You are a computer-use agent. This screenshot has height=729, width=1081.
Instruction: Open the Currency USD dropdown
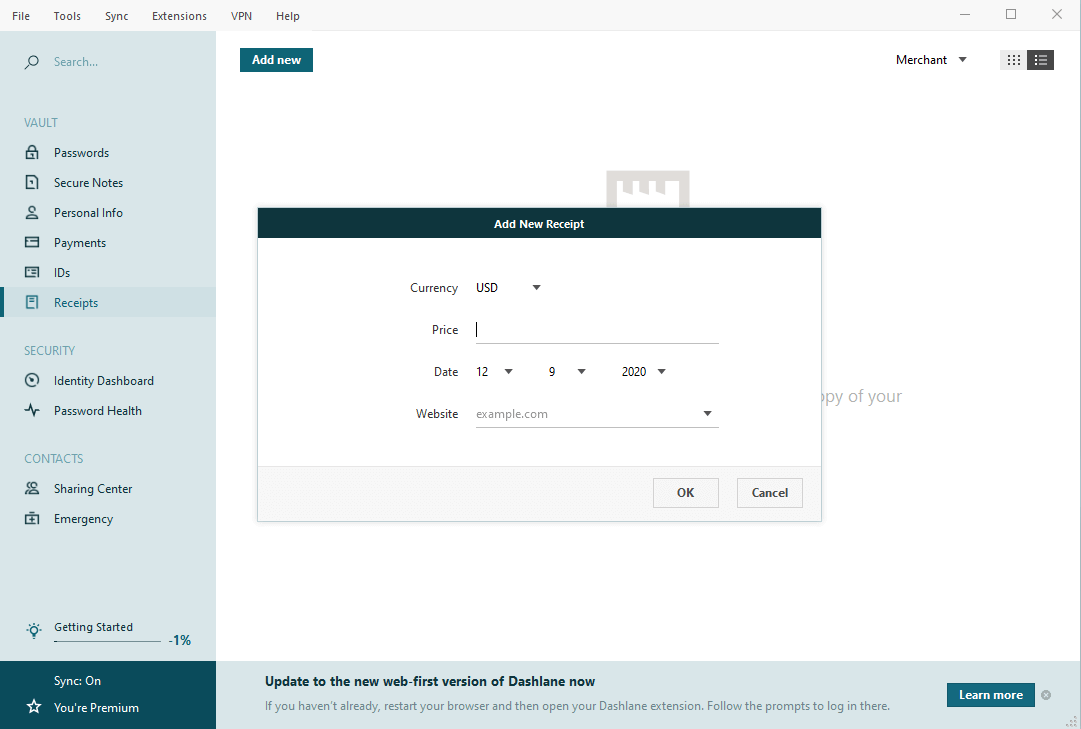point(508,288)
